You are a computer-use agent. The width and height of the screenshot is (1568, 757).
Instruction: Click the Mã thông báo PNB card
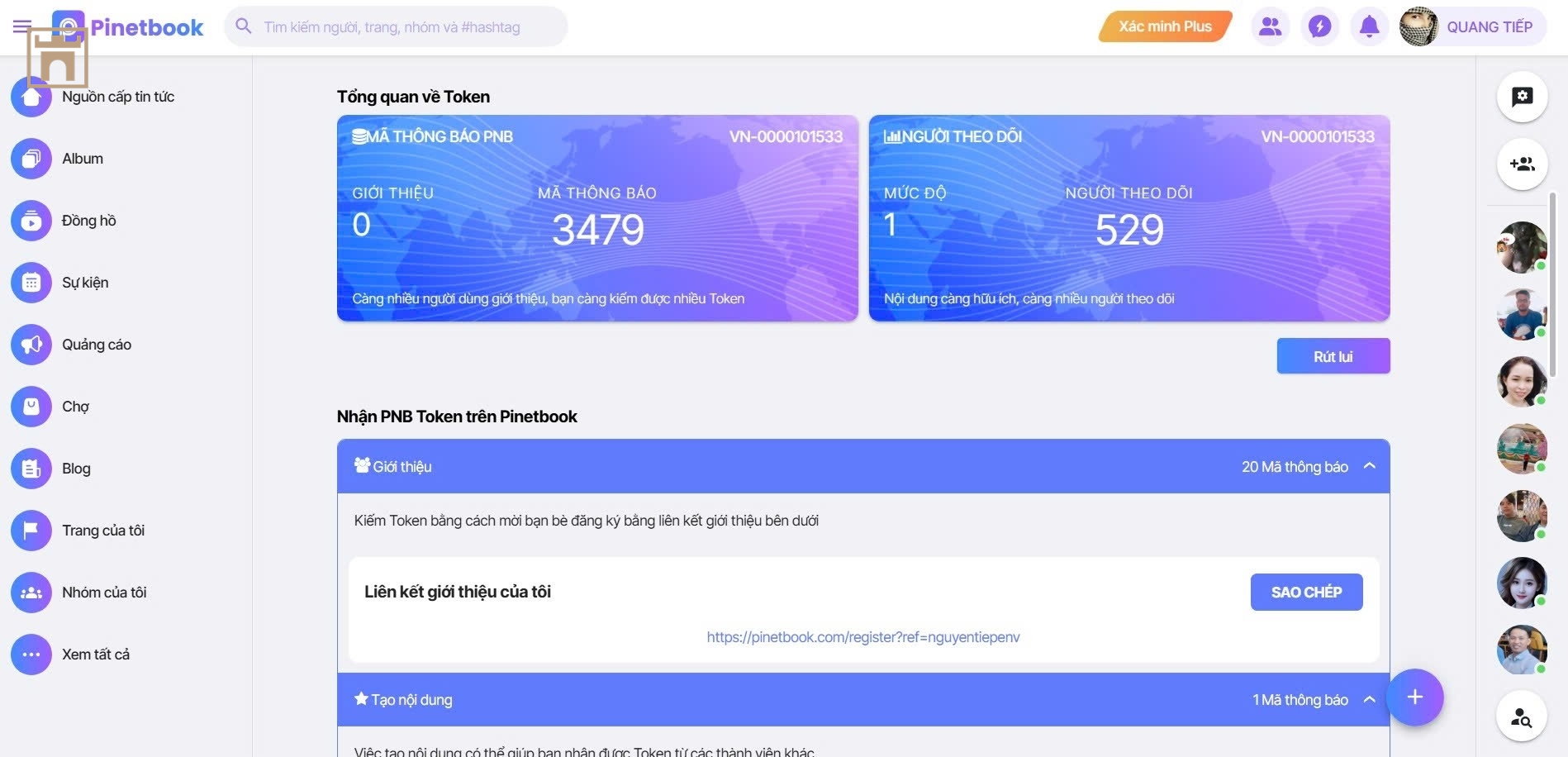(597, 218)
